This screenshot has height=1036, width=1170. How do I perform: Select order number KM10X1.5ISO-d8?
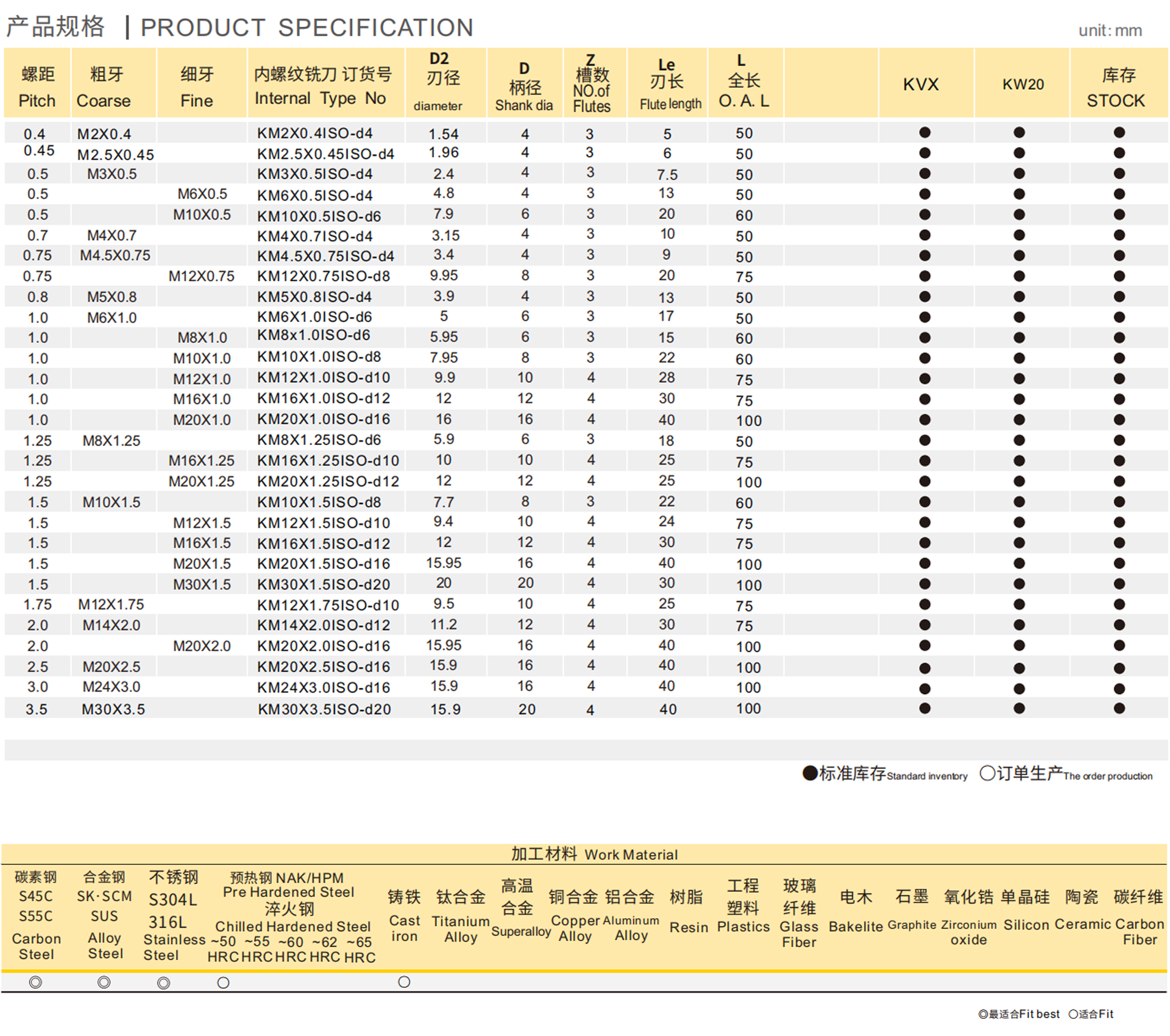pos(319,503)
